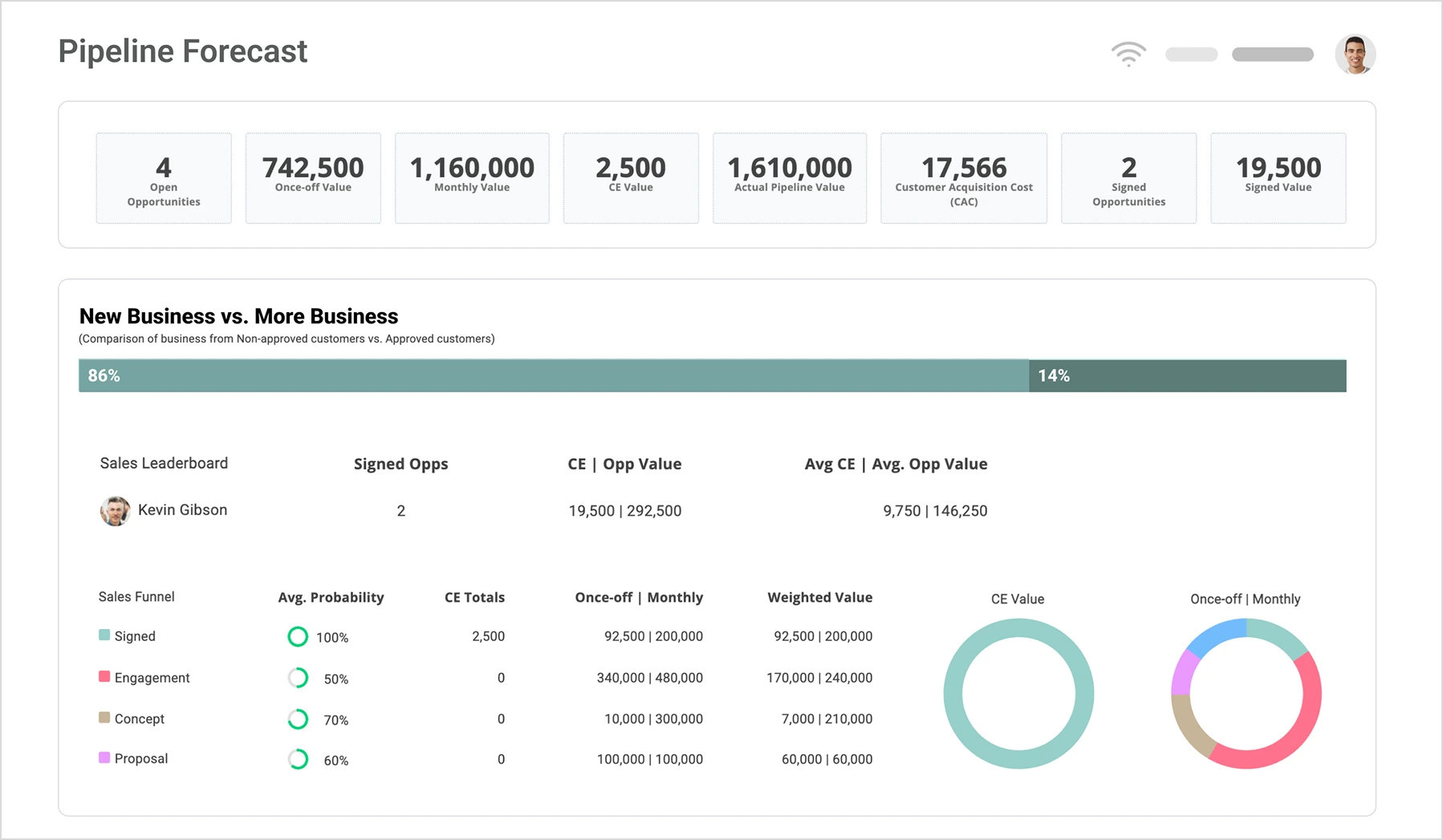Click the 100,000 | 100,000 Proposal value
The height and width of the screenshot is (840, 1443).
click(649, 759)
